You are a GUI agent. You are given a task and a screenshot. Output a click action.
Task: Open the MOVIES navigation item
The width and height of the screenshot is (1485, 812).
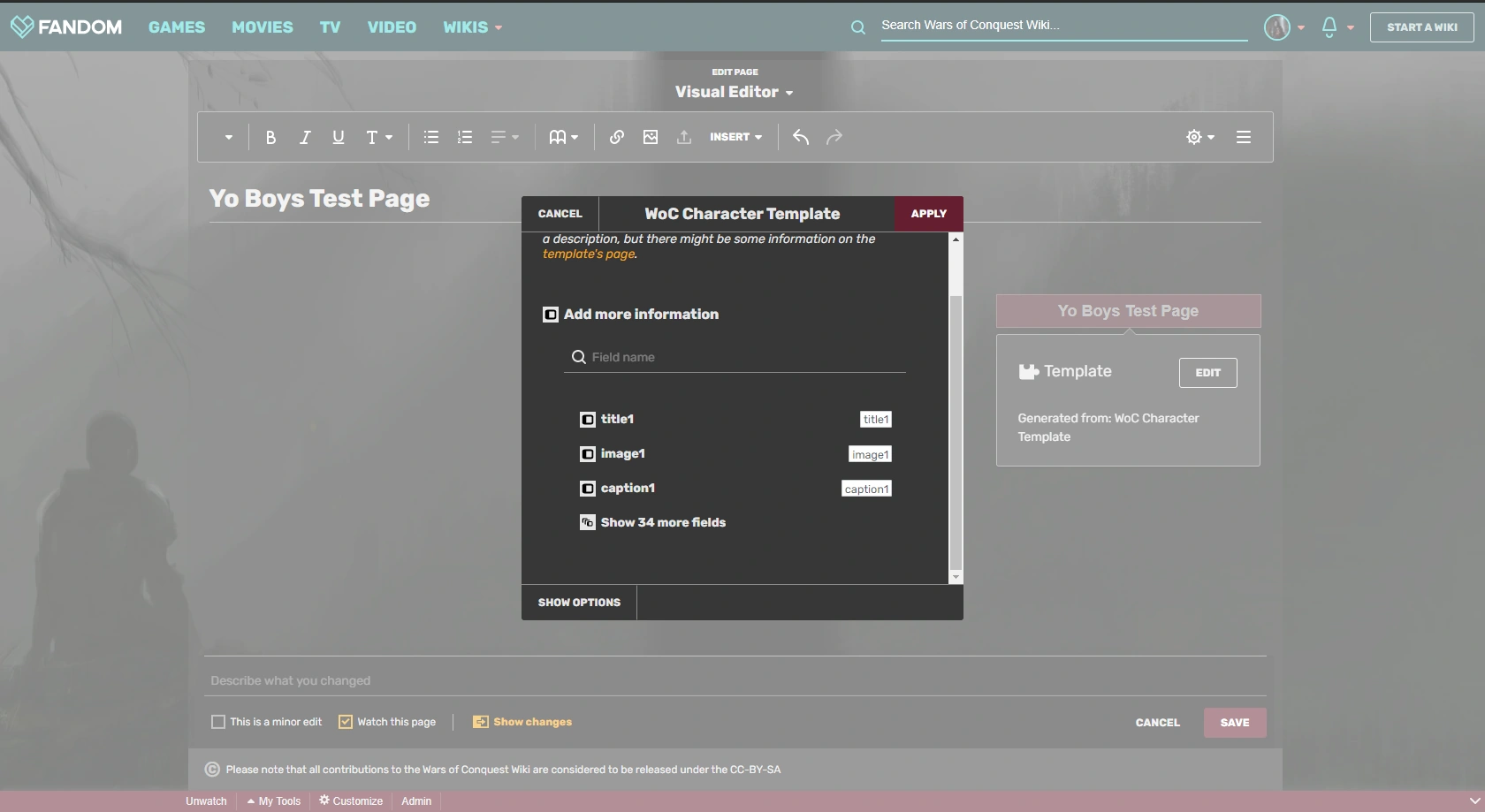click(x=263, y=27)
